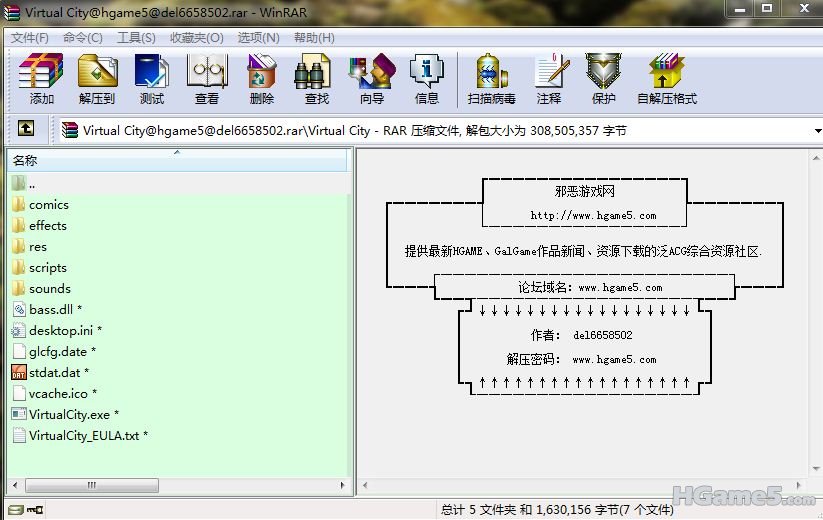Click the drive icon in status bar
The width and height of the screenshot is (823, 520).
(x=16, y=509)
